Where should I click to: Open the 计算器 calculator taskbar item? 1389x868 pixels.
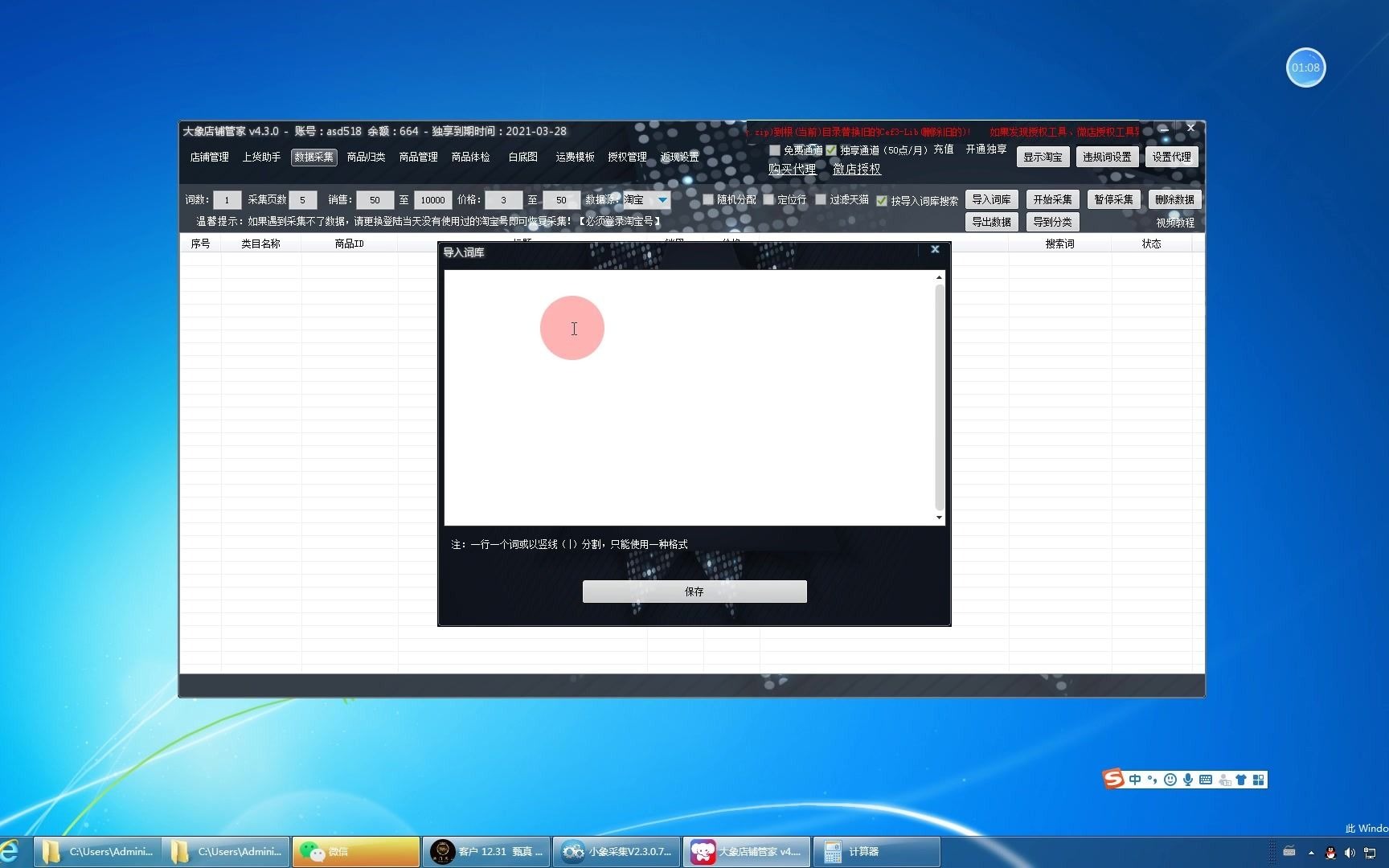(877, 851)
